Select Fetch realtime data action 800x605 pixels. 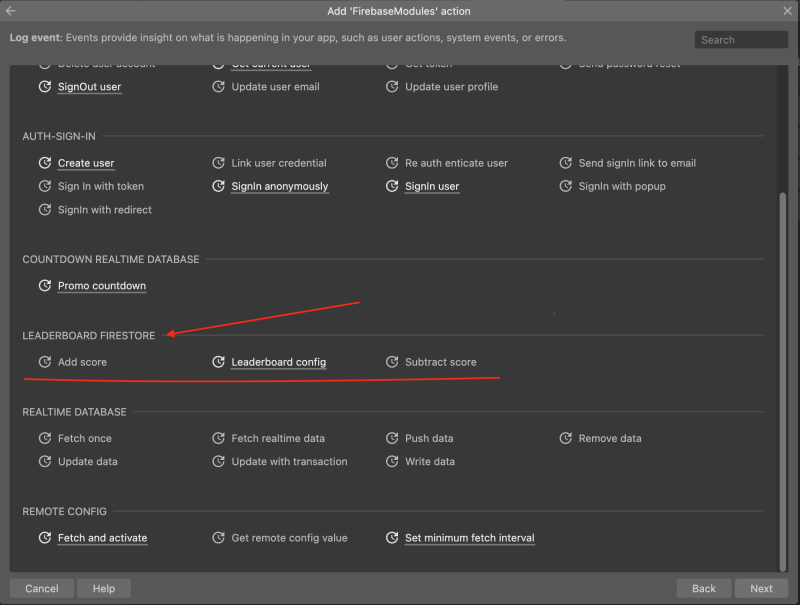[278, 438]
